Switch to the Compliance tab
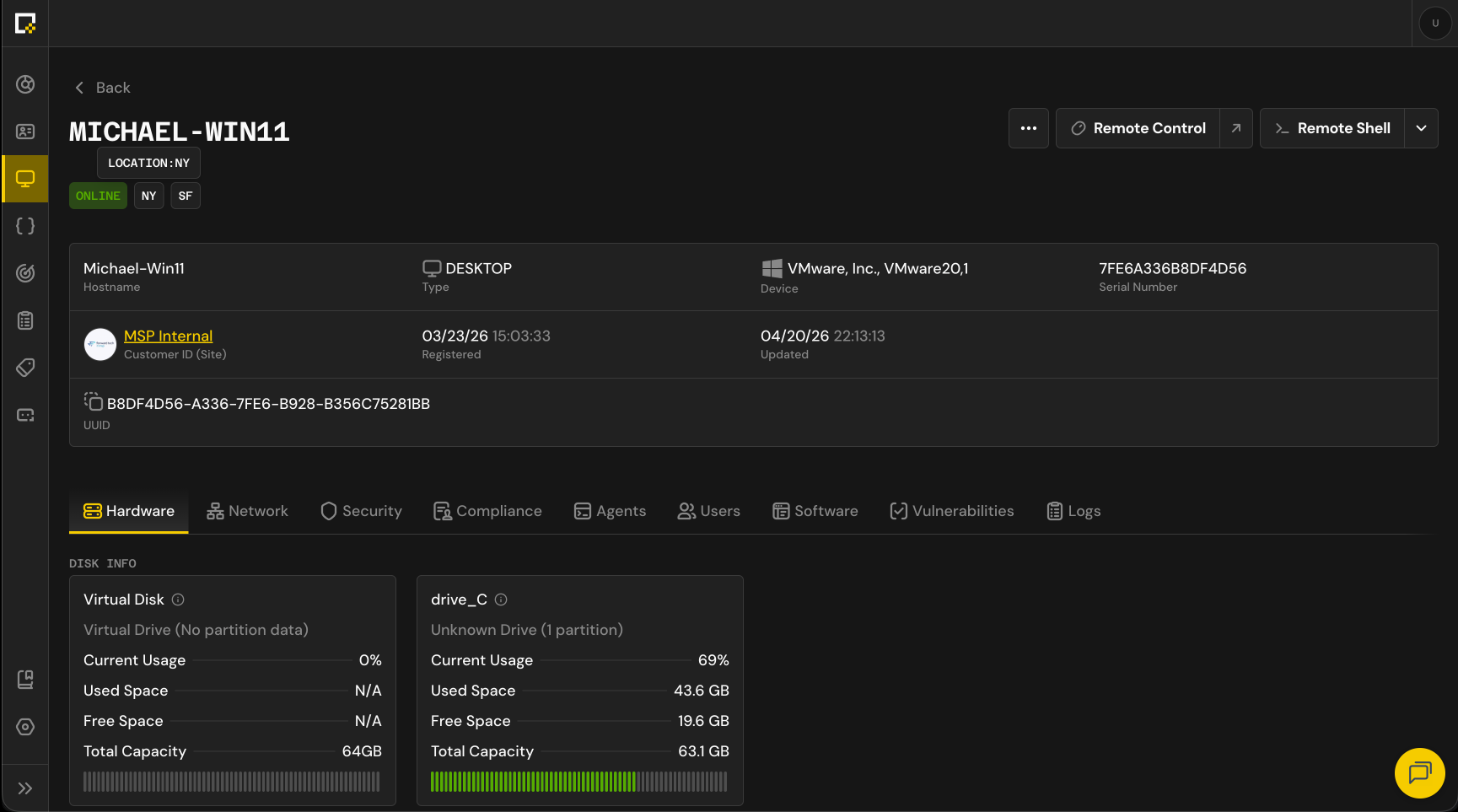 [x=487, y=511]
